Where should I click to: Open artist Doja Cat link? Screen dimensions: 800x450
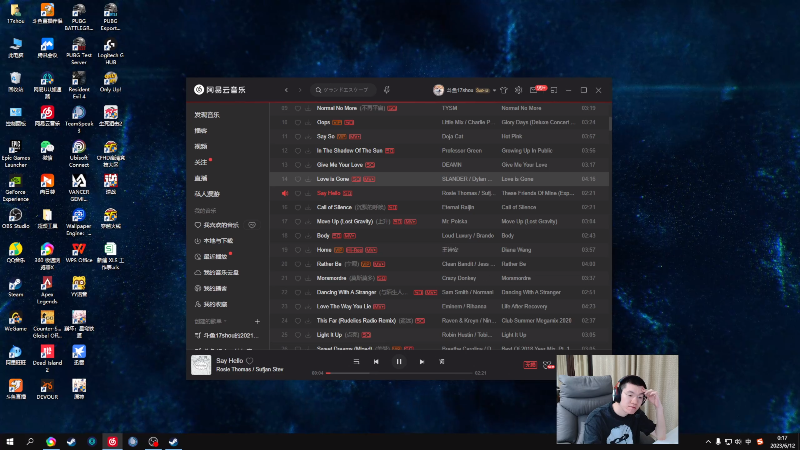point(453,137)
